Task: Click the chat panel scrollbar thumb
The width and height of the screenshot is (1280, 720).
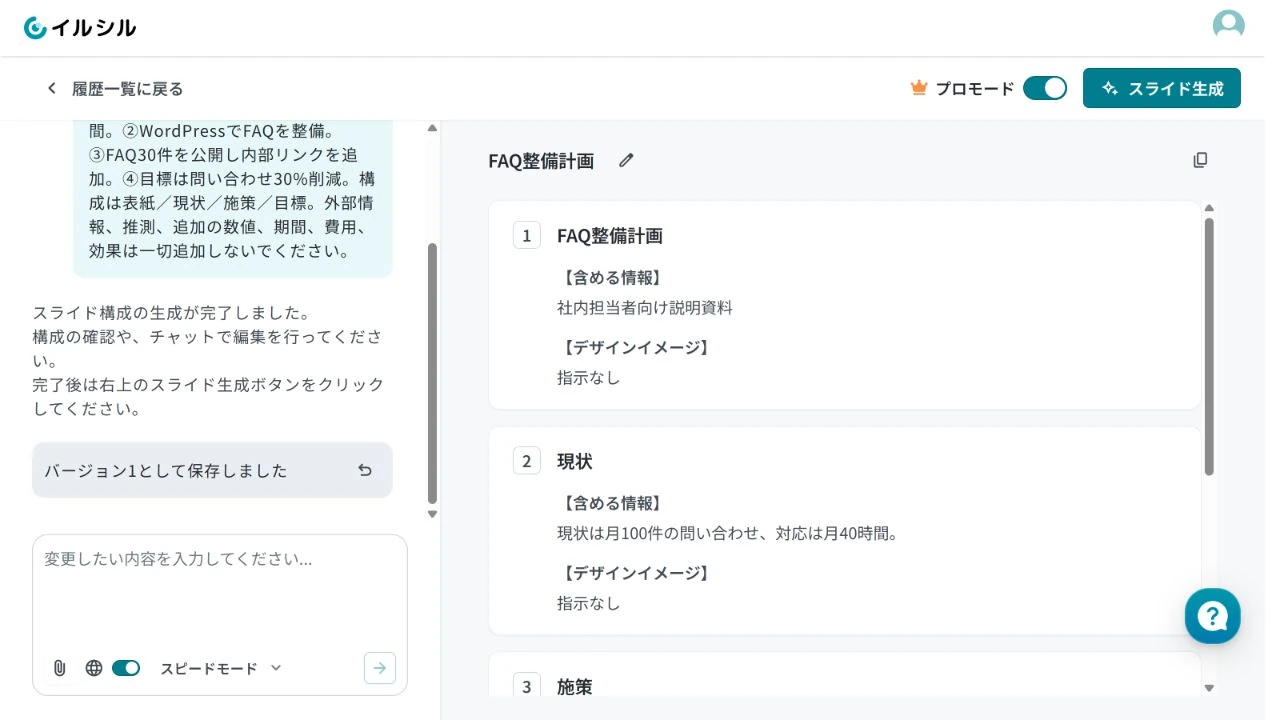Action: tap(432, 373)
